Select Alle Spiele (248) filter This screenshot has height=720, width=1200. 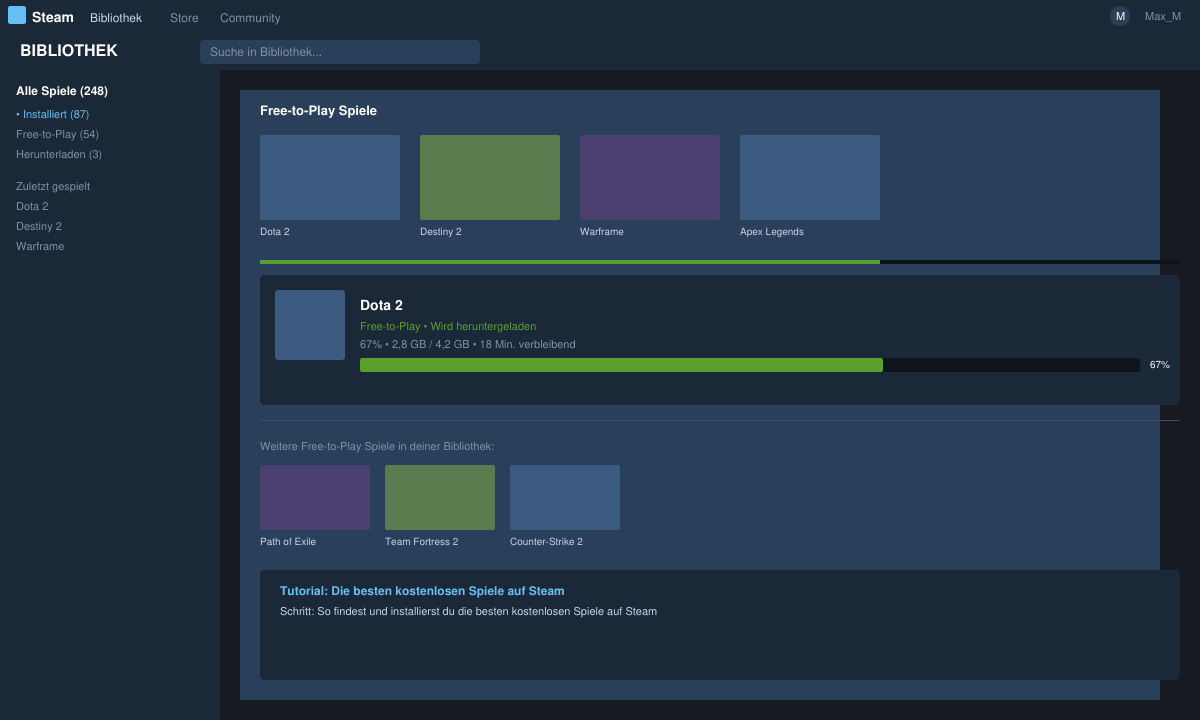pos(62,91)
